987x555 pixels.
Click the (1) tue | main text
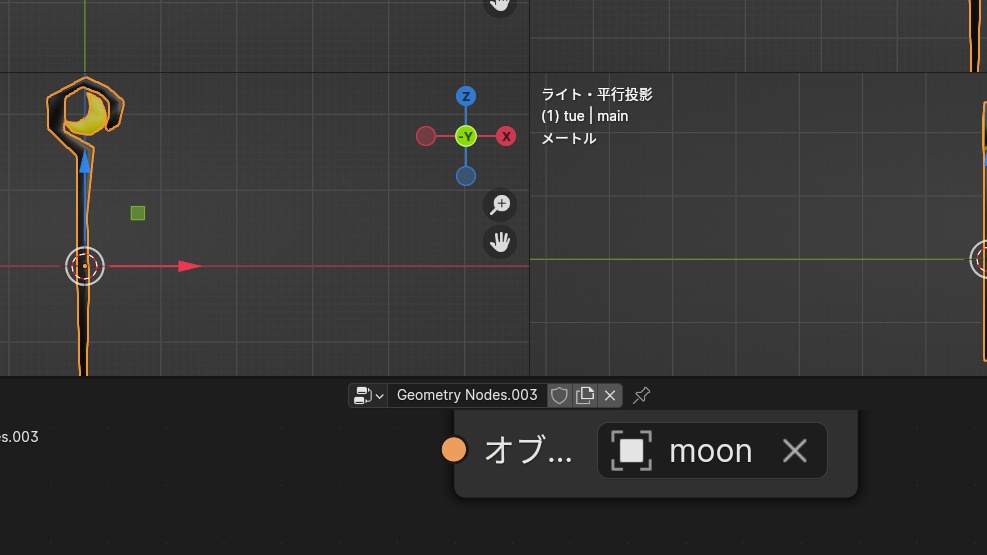[x=585, y=116]
